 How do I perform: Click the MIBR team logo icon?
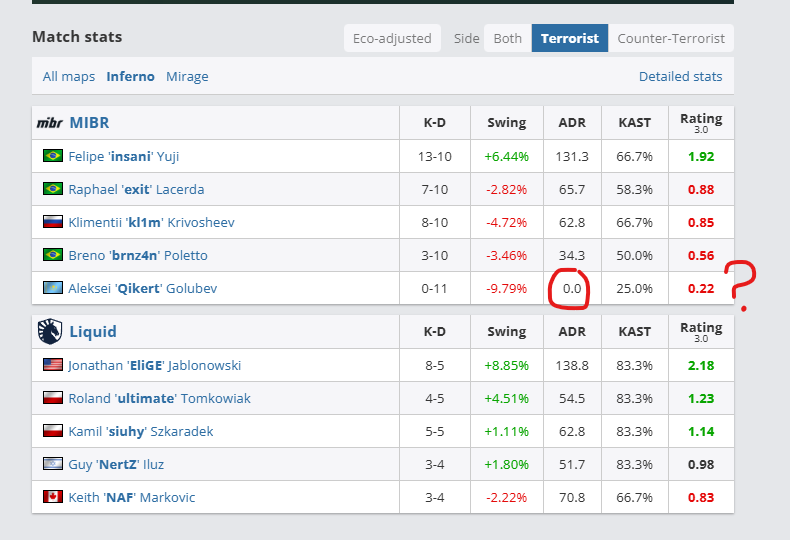(49, 123)
